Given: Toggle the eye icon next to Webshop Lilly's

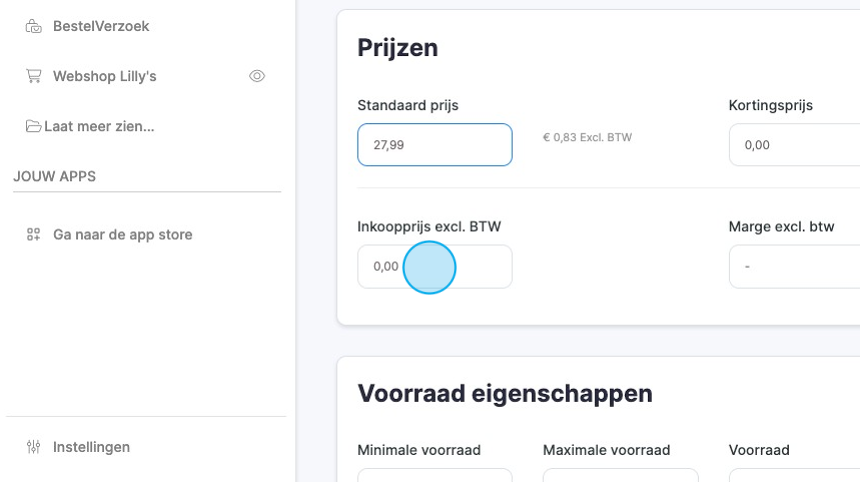Looking at the screenshot, I should 257,76.
